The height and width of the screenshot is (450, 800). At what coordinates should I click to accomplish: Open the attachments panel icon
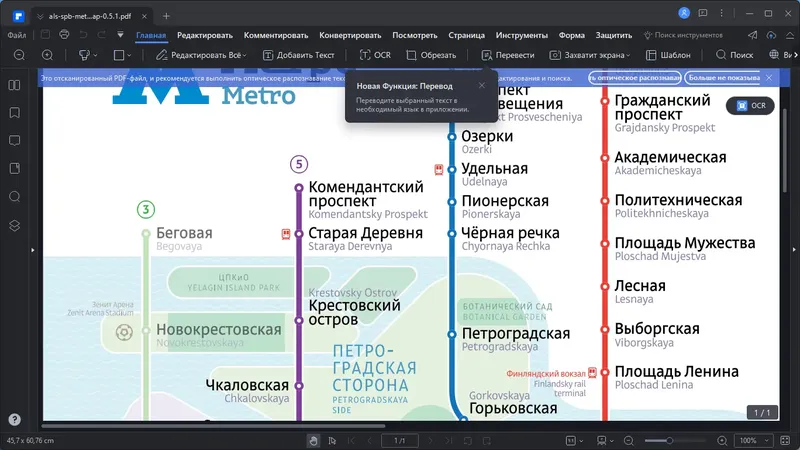(14, 168)
